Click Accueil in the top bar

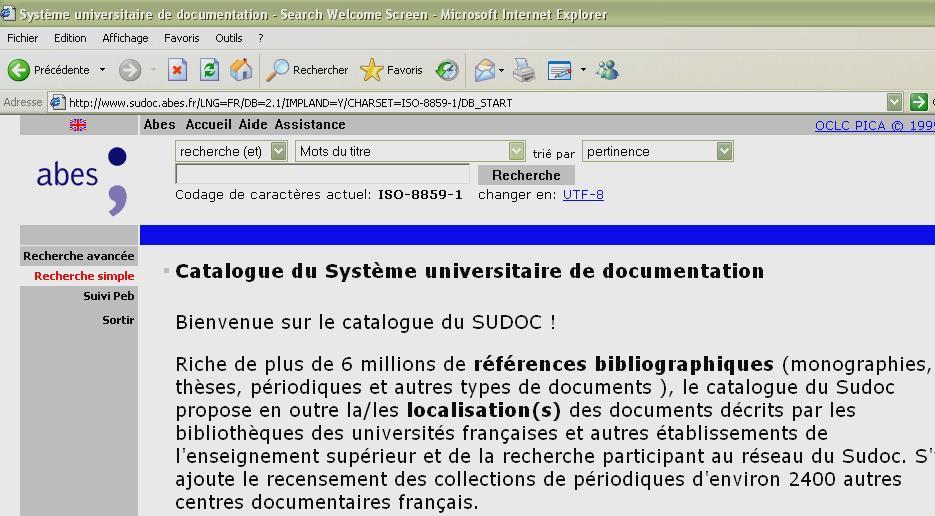208,125
